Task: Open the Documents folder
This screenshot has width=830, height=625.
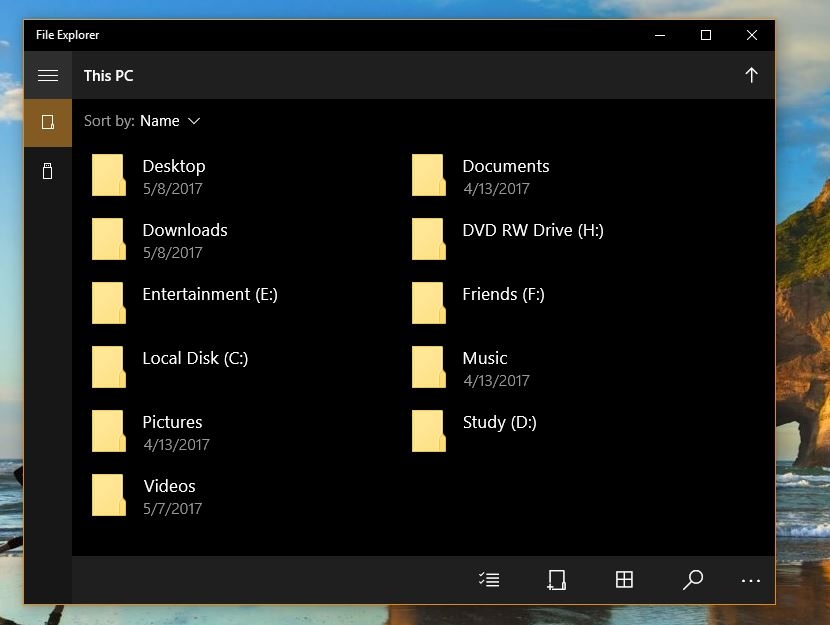Action: [429, 174]
